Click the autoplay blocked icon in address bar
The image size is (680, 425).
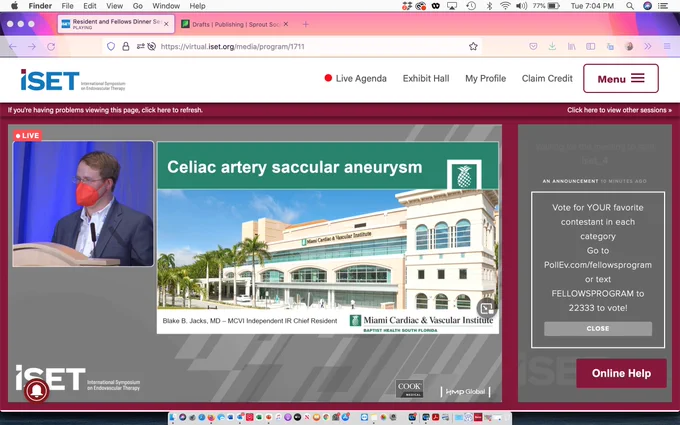point(151,46)
